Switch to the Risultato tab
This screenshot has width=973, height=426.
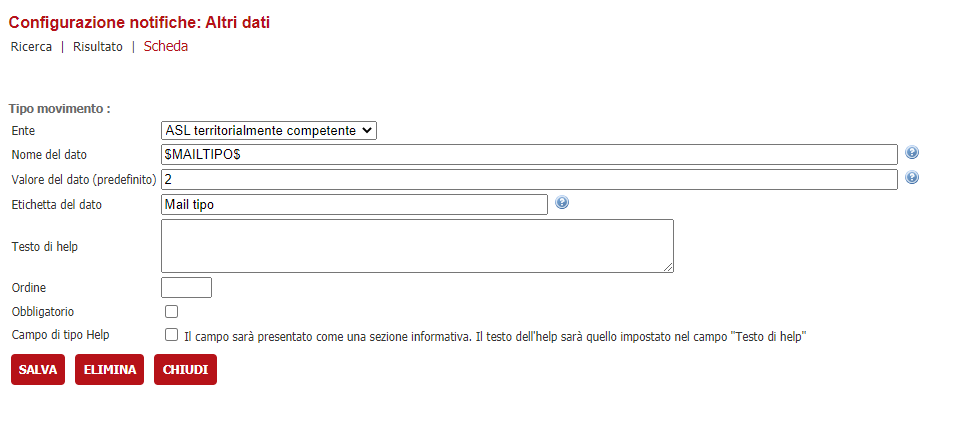pyautogui.click(x=98, y=47)
